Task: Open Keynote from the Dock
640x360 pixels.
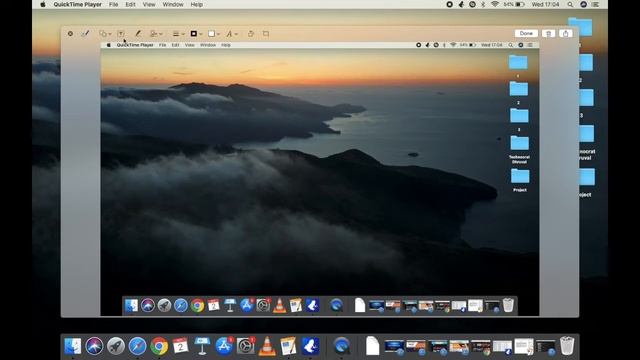Action: 202,346
